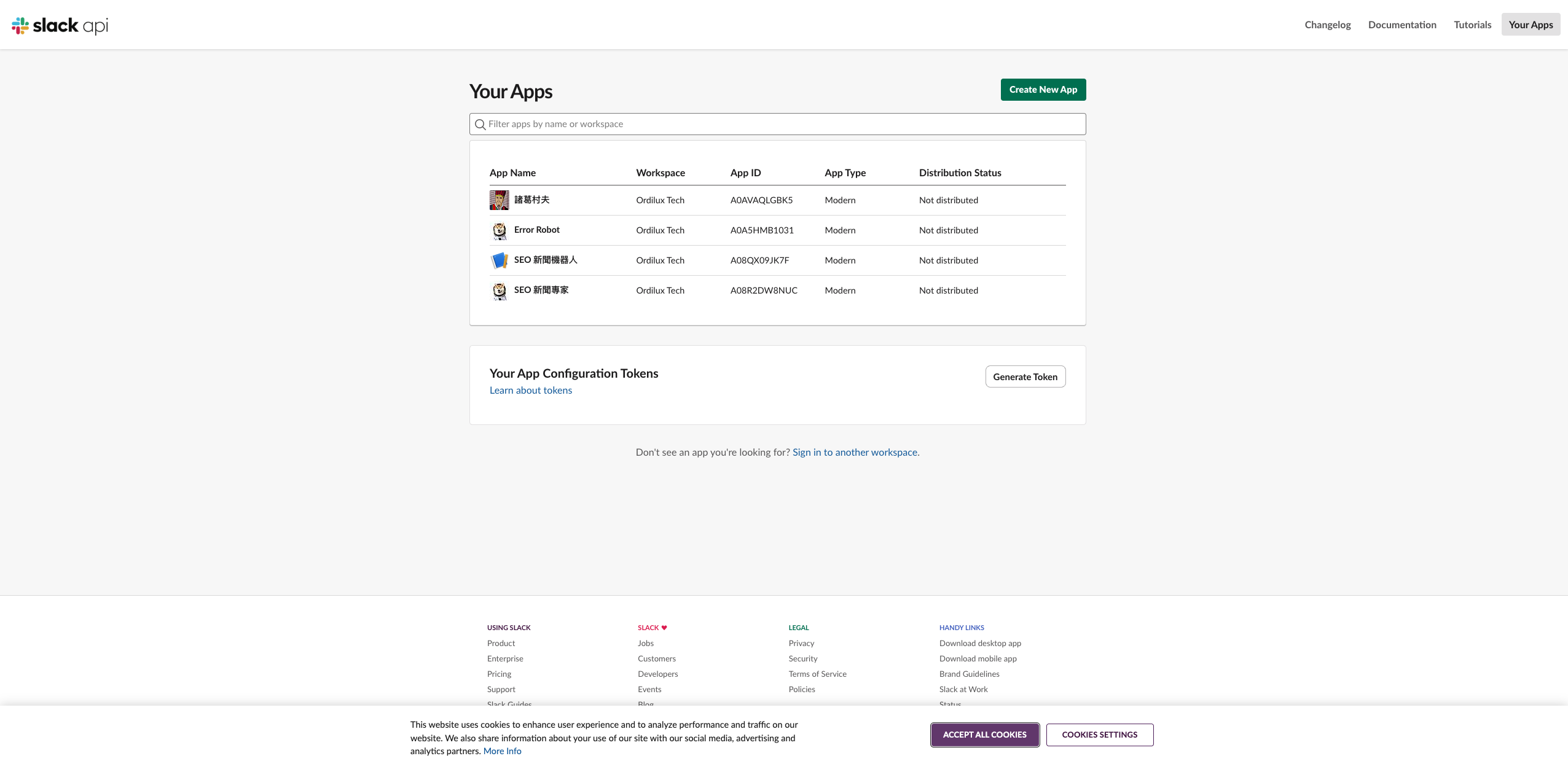Click the App ID column header
1568x764 pixels.
[745, 173]
